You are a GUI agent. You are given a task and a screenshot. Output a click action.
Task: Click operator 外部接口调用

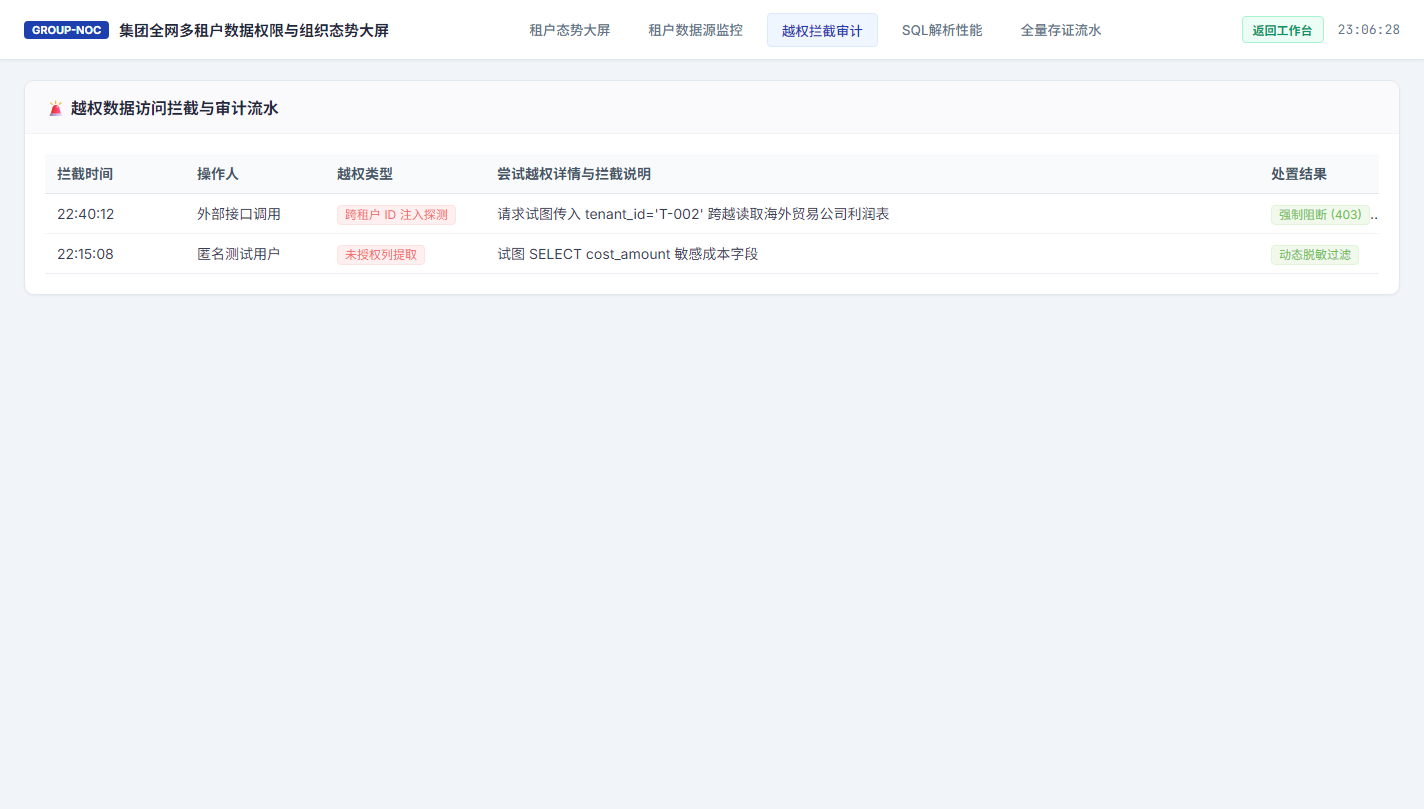239,214
